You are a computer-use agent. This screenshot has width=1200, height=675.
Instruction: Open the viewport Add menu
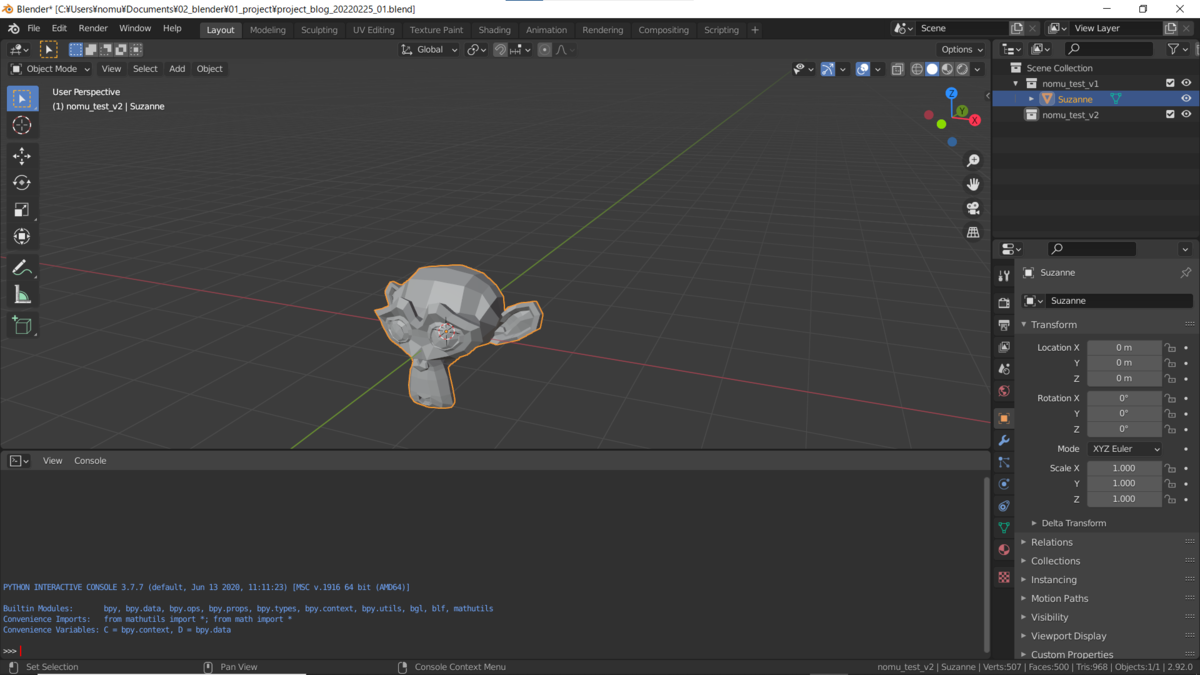[x=177, y=69]
